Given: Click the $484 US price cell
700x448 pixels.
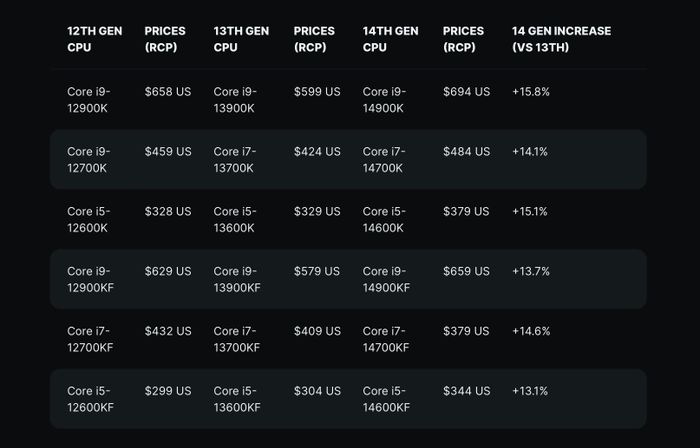Looking at the screenshot, I should point(466,151).
